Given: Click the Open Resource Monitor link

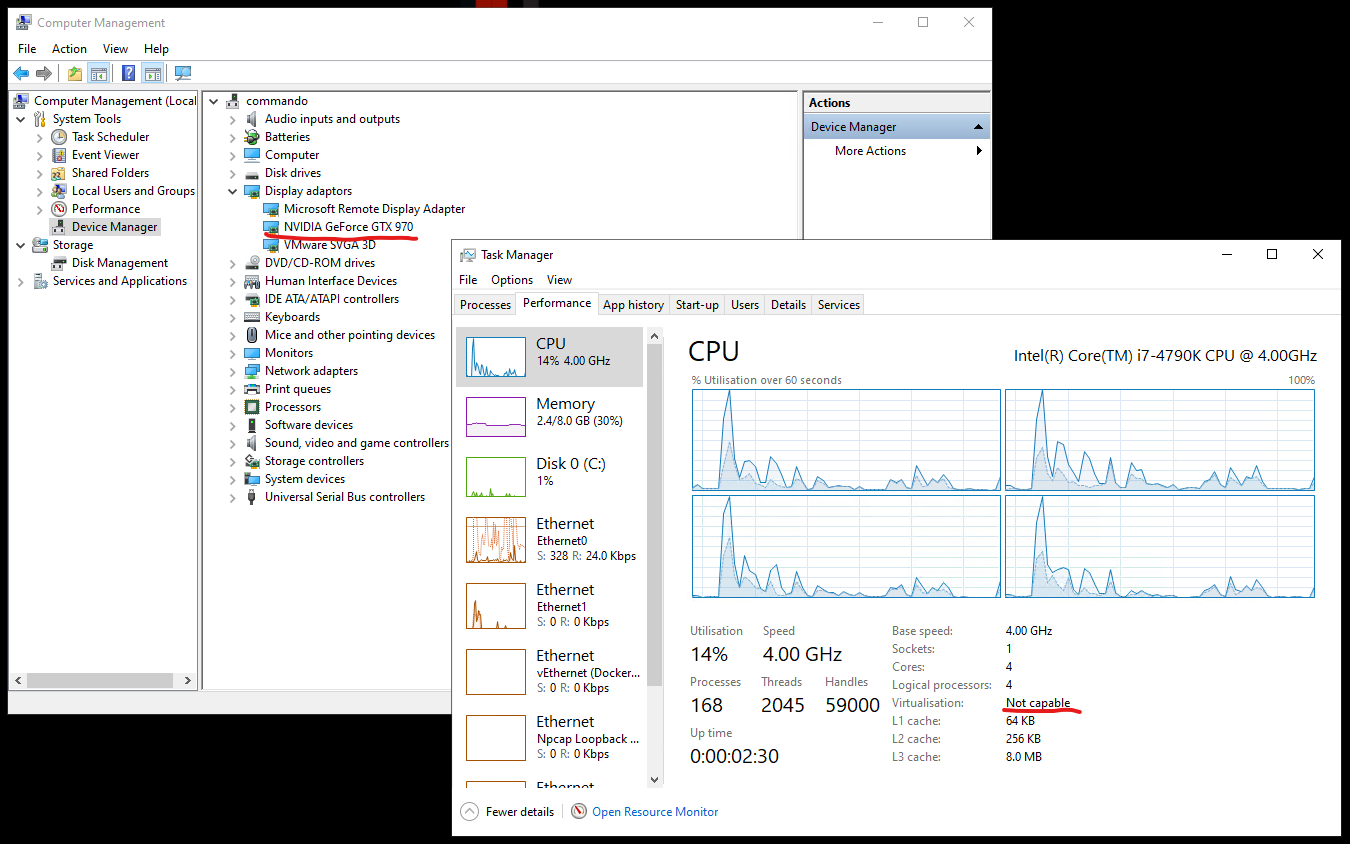Looking at the screenshot, I should (655, 812).
